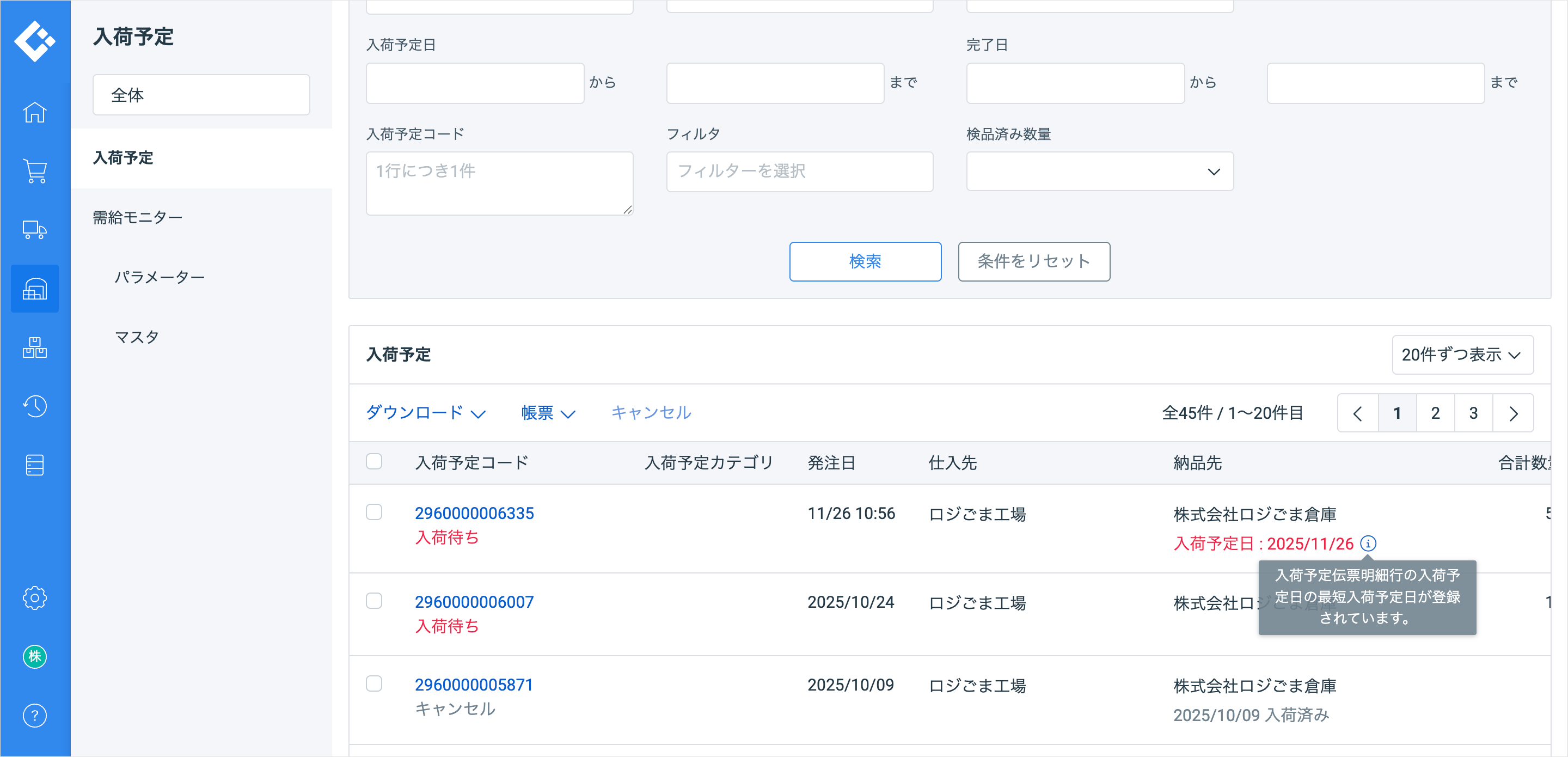Viewport: 1568px width, 757px height.
Task: Click the stacked boxes inventory icon
Action: (x=35, y=348)
